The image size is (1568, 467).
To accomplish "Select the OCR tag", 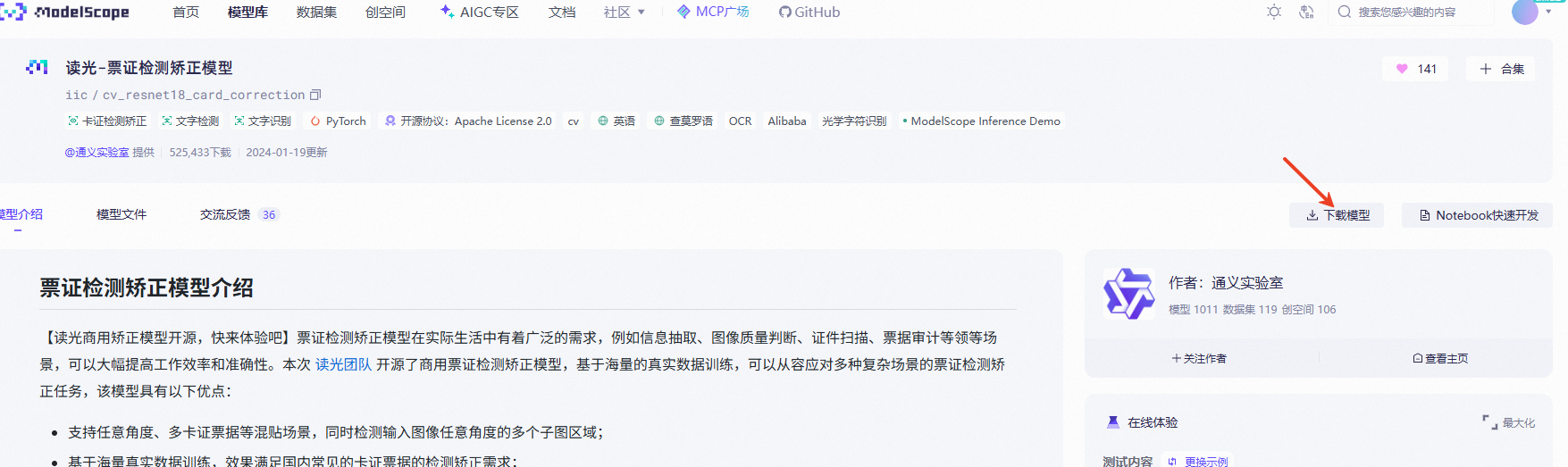I will pyautogui.click(x=740, y=121).
